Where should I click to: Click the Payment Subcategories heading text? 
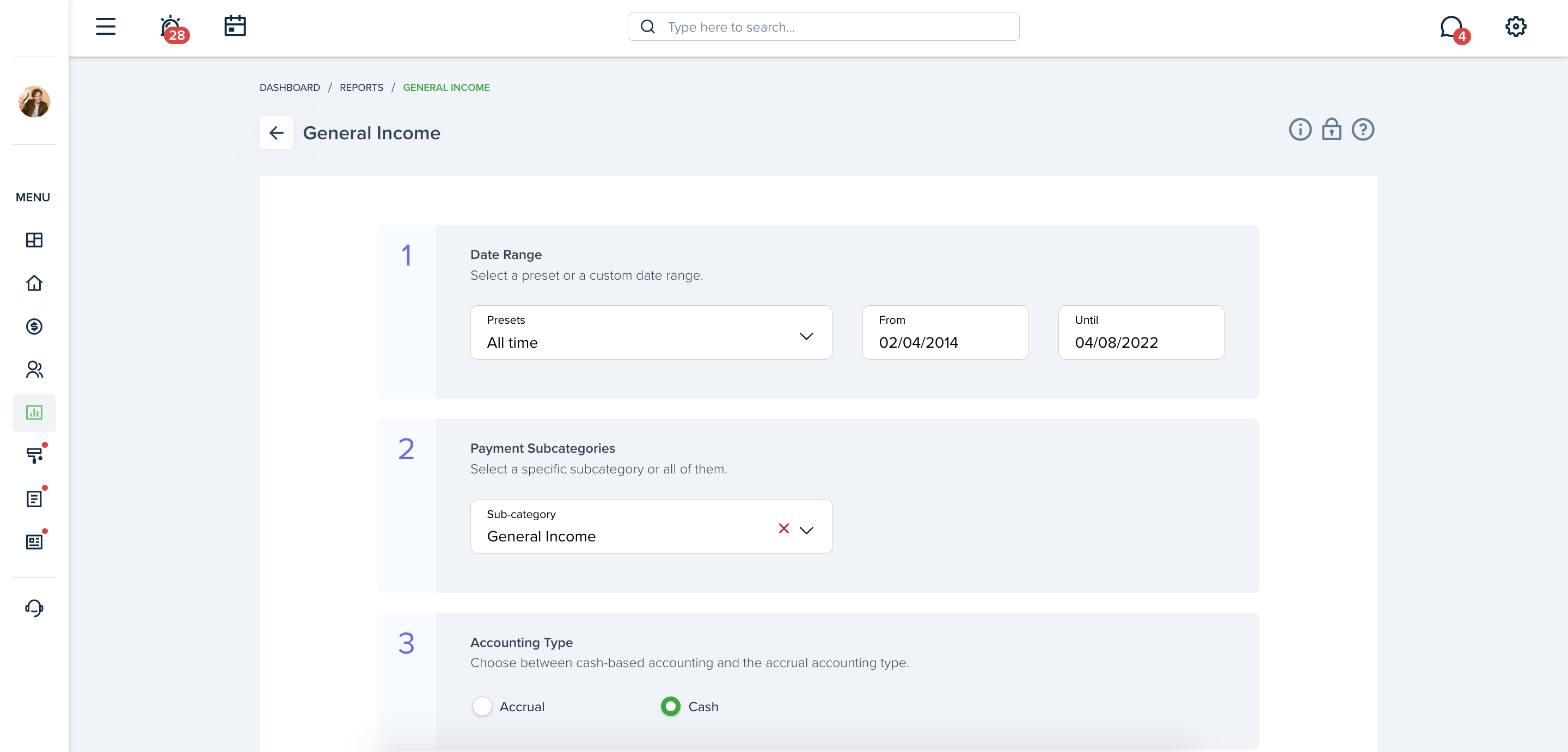coord(542,448)
